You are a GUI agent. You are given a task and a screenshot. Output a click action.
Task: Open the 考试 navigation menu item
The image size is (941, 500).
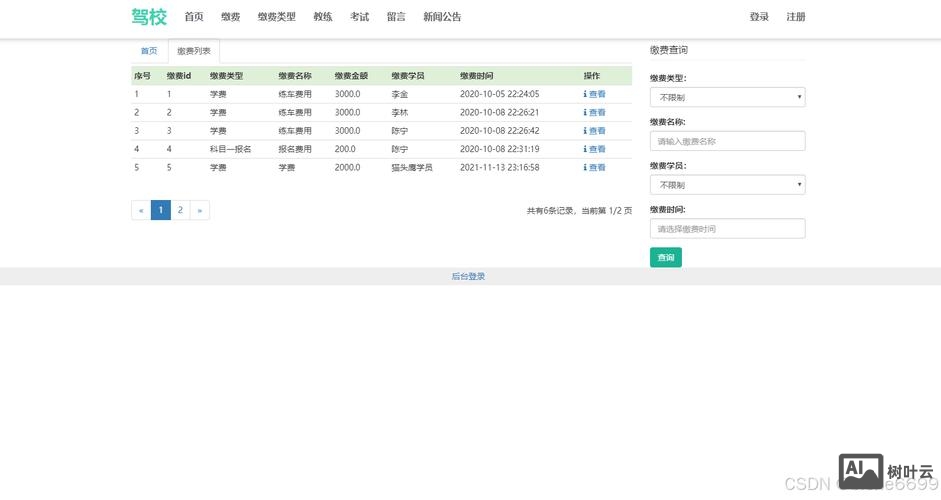coord(359,17)
